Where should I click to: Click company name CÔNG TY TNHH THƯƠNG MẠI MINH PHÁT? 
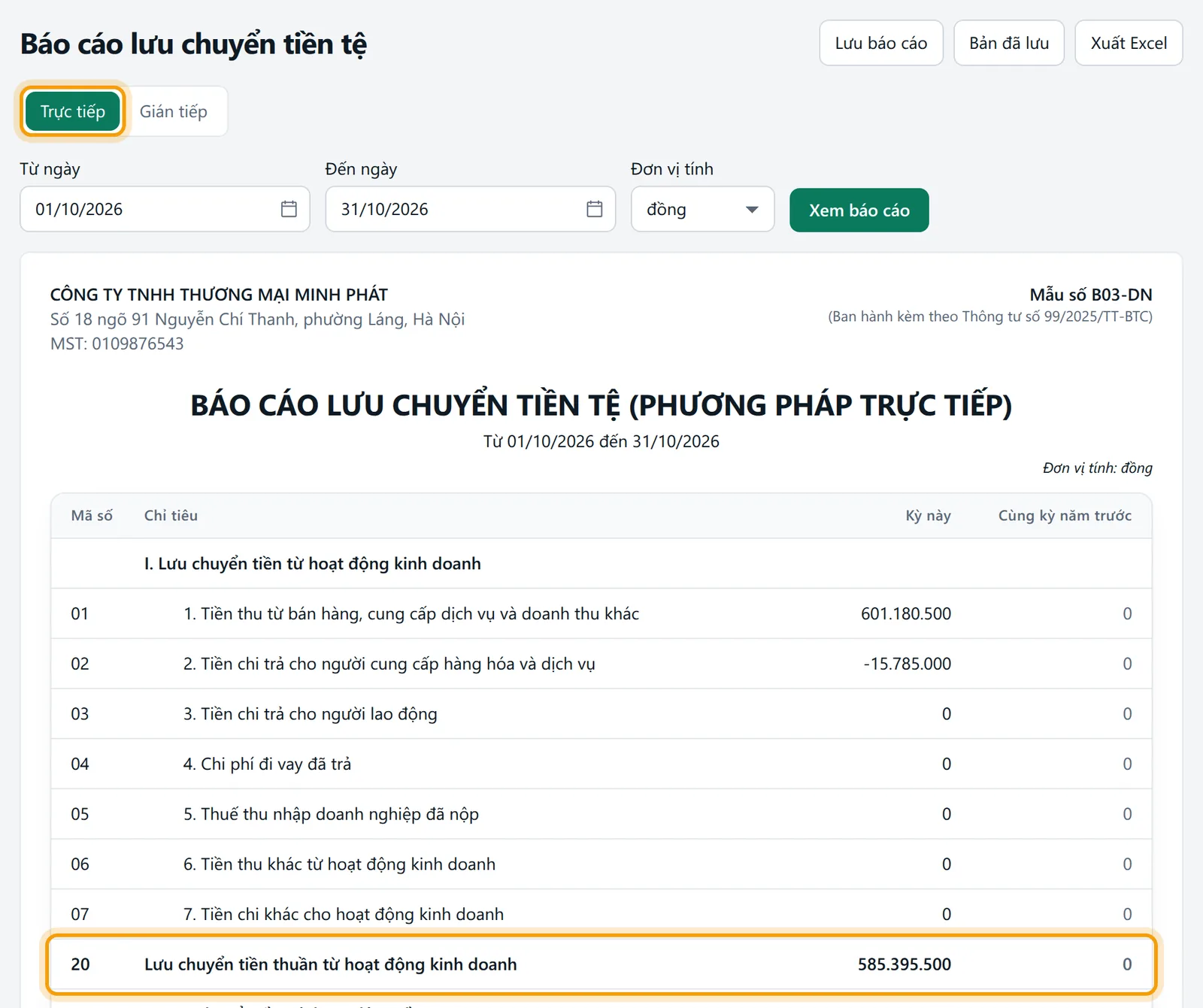[x=219, y=295]
